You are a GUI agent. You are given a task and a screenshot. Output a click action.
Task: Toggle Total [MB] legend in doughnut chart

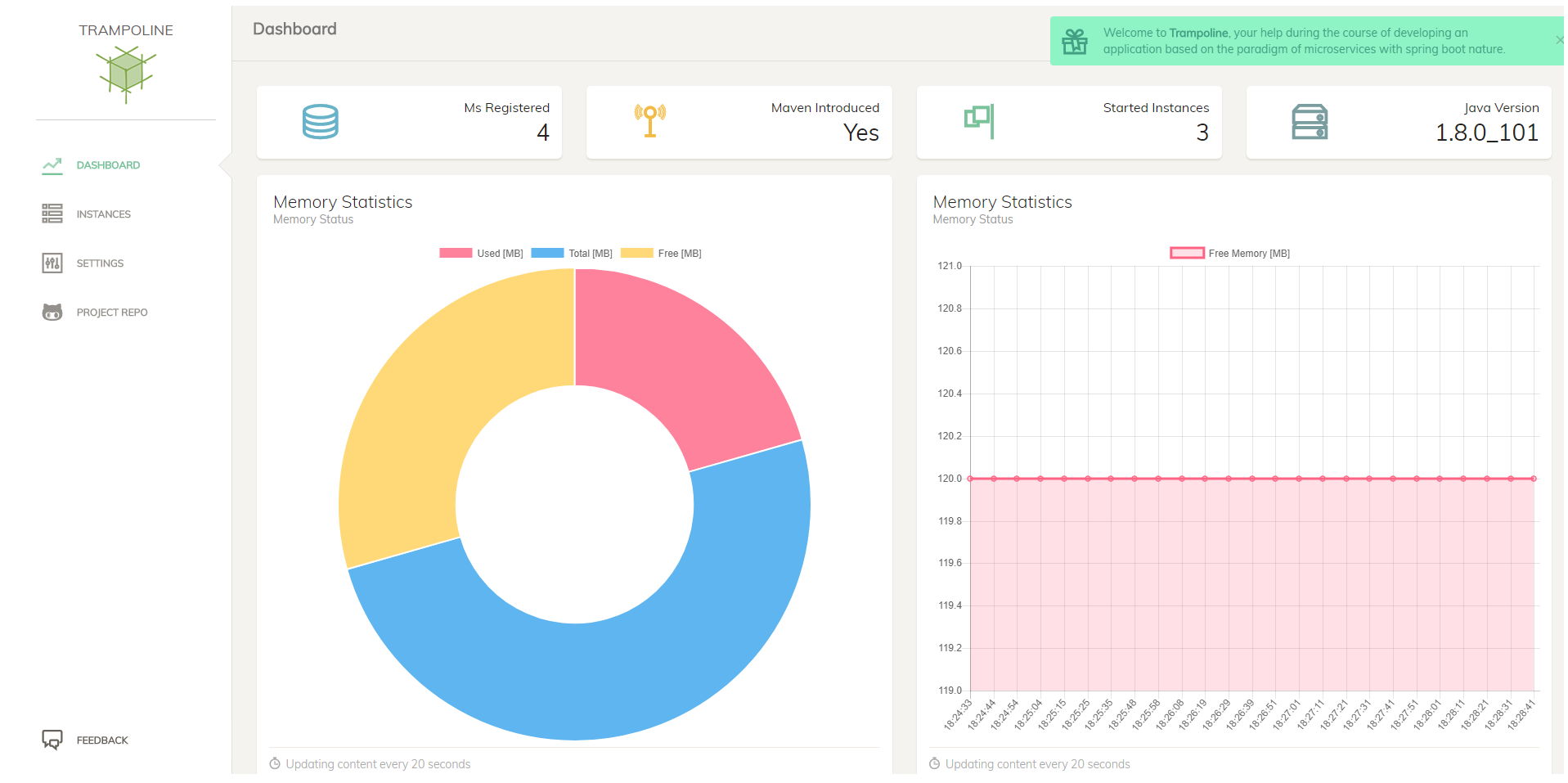coord(572,254)
